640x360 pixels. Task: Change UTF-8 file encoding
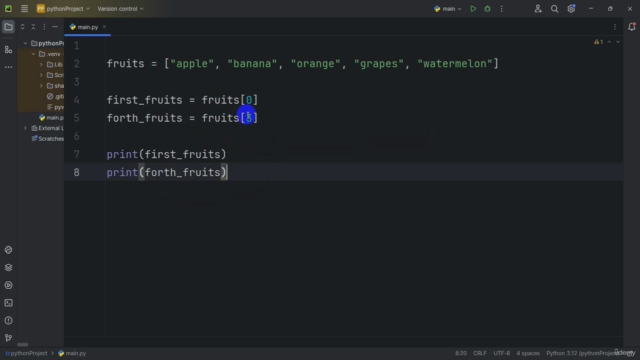(x=502, y=353)
